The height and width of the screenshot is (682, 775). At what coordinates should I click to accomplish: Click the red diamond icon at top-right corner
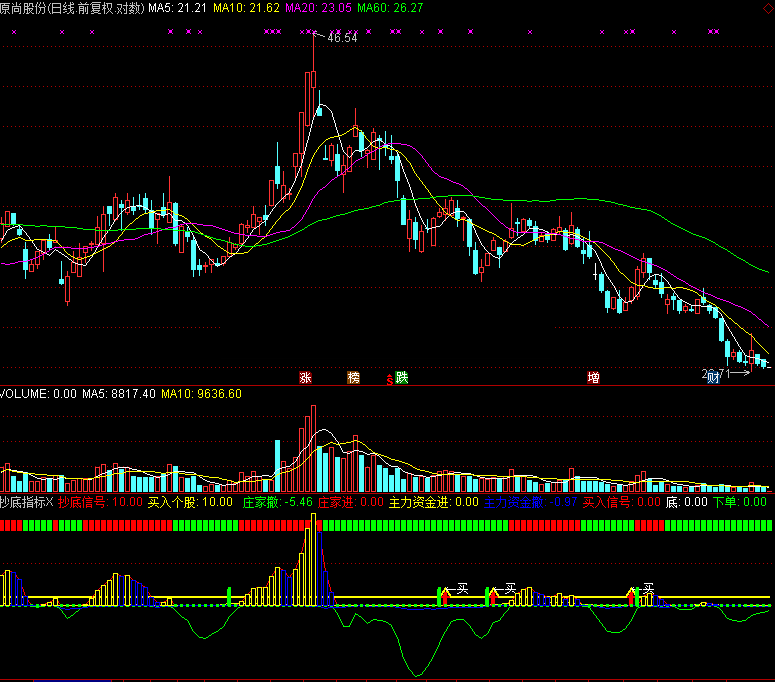click(x=770, y=8)
